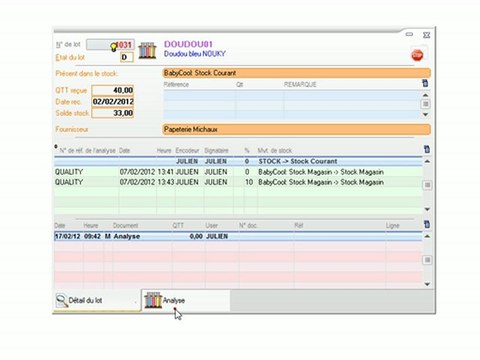Click scroll up arrow of movements table
This screenshot has height=360, width=480.
(x=427, y=236)
